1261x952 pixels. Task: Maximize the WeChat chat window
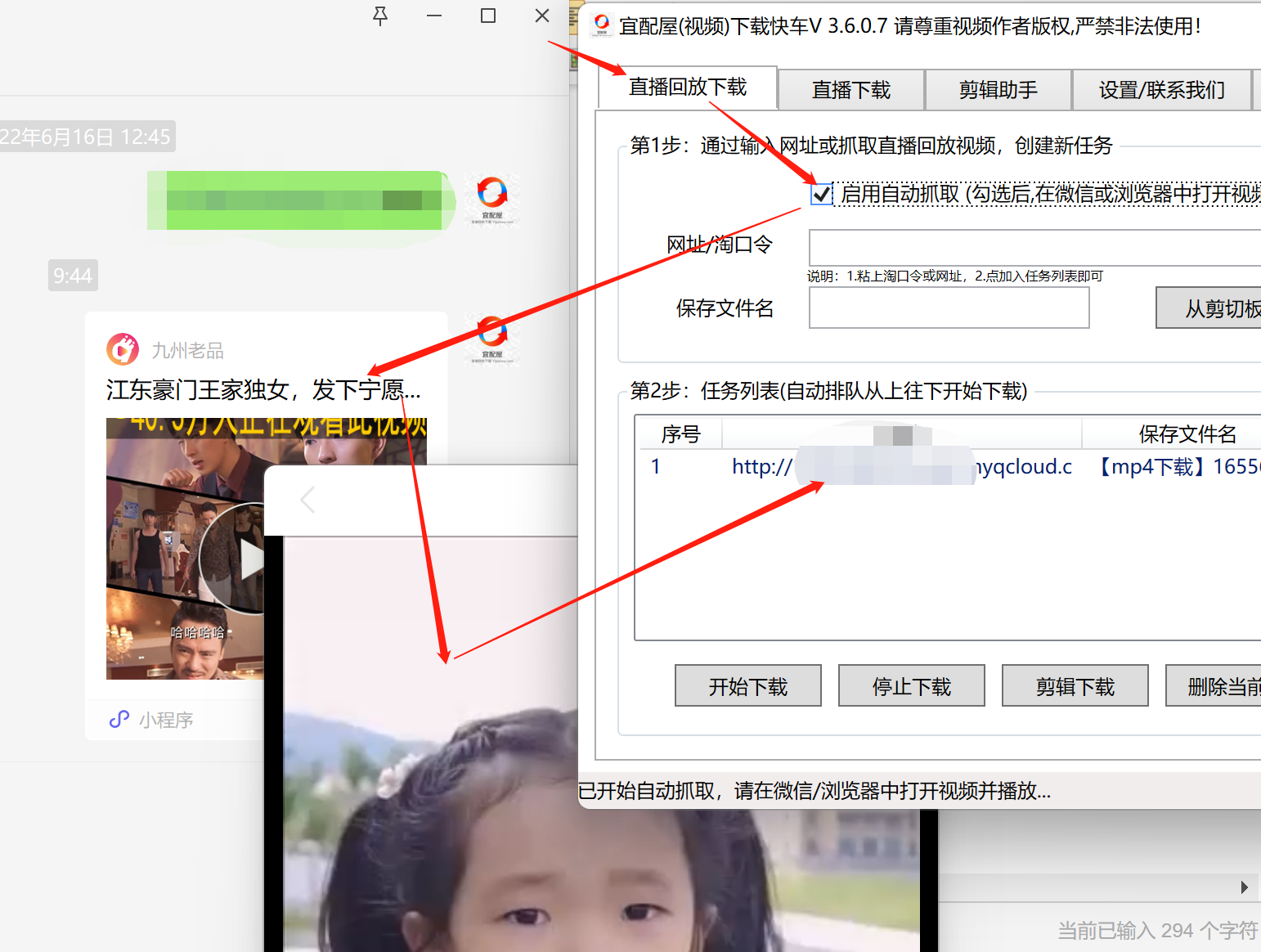coord(488,16)
